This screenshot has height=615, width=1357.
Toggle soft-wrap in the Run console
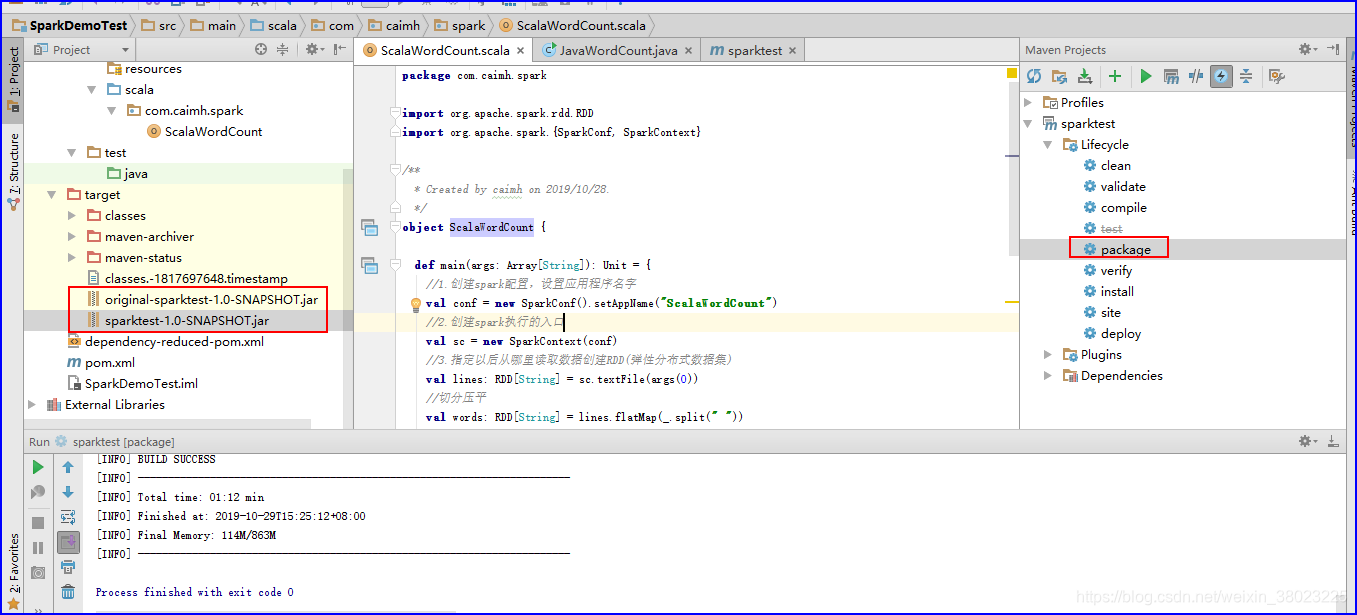pyautogui.click(x=67, y=517)
